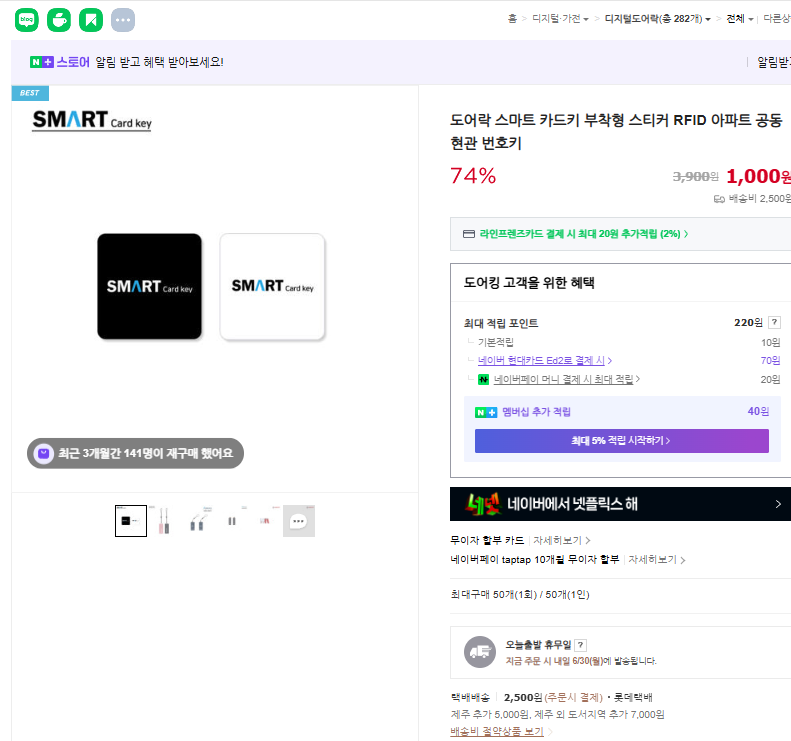Open 무이자 할부 카드 자세히보기

click(x=561, y=540)
